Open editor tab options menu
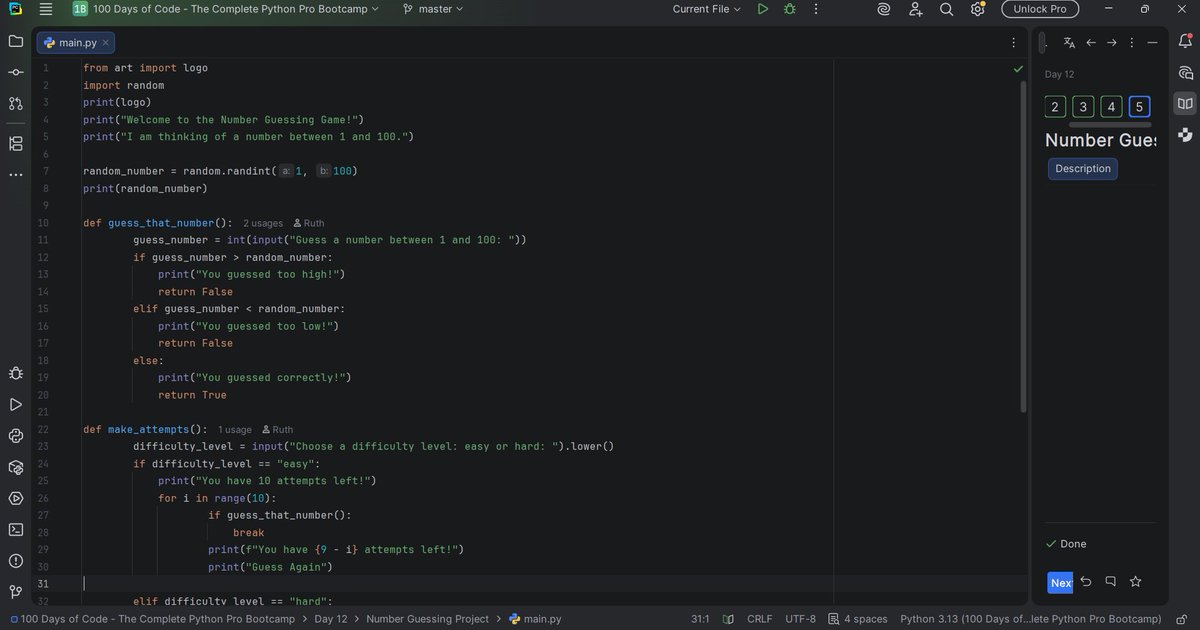This screenshot has height=630, width=1200. [1014, 43]
